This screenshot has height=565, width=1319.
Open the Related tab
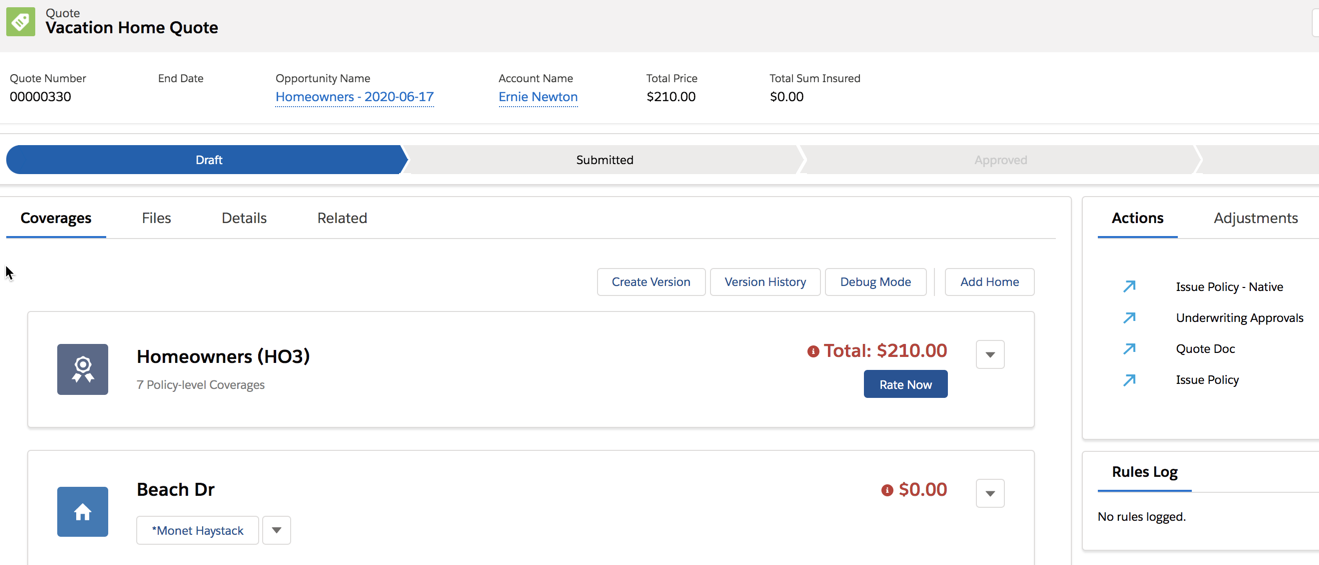[342, 218]
